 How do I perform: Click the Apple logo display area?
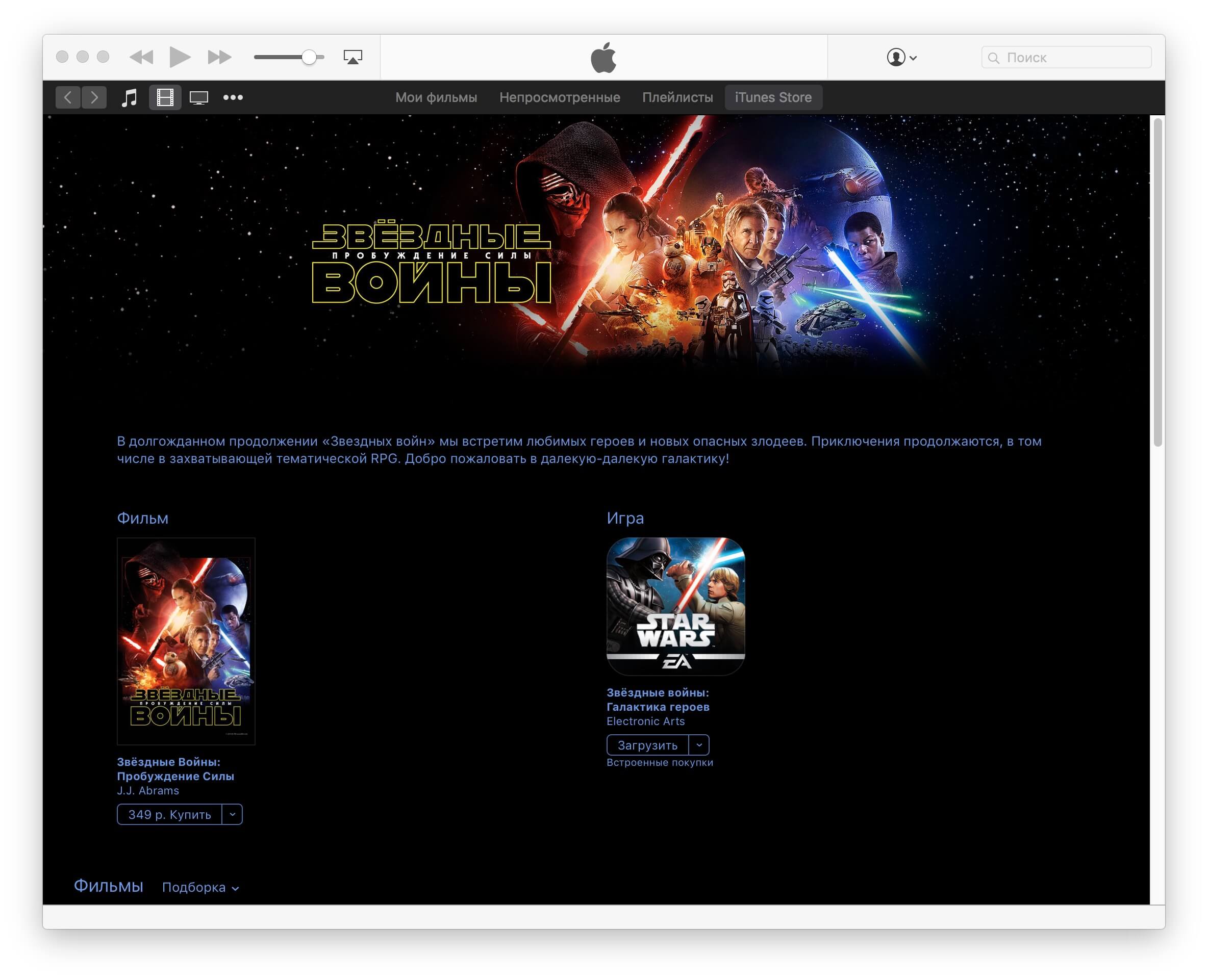[x=603, y=57]
